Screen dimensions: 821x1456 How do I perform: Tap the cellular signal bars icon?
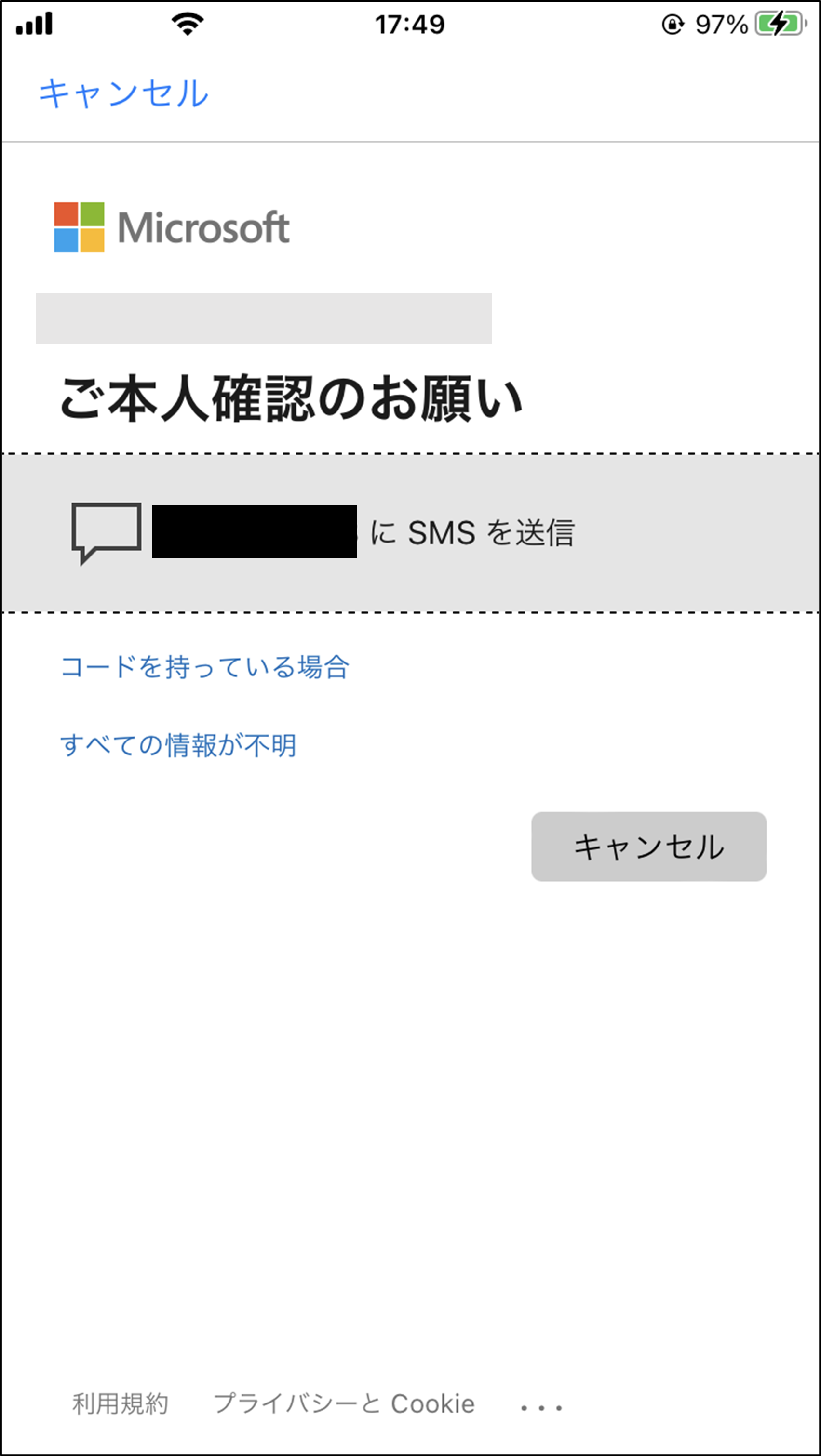(35, 24)
